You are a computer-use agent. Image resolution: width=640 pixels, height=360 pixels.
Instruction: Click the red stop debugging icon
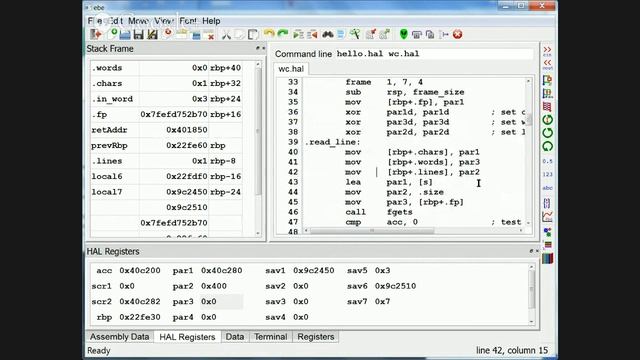coord(458,34)
